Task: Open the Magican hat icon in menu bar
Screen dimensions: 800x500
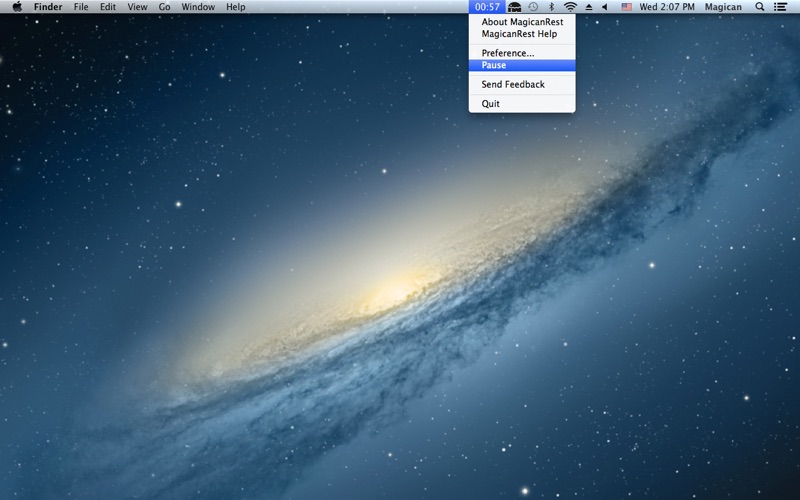Action: (514, 7)
